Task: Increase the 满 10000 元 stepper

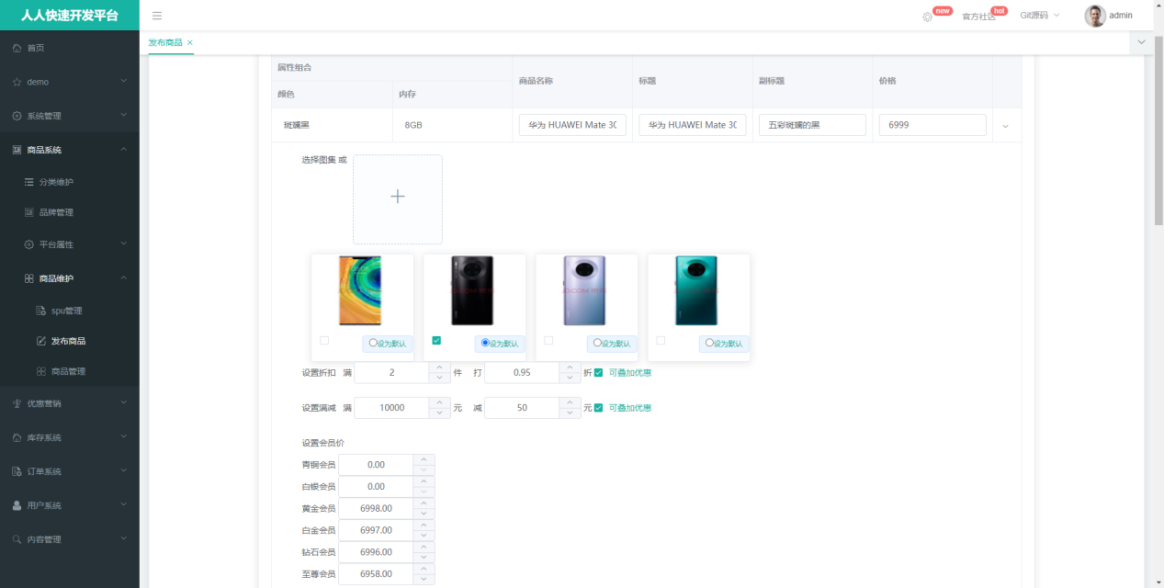Action: tap(440, 402)
